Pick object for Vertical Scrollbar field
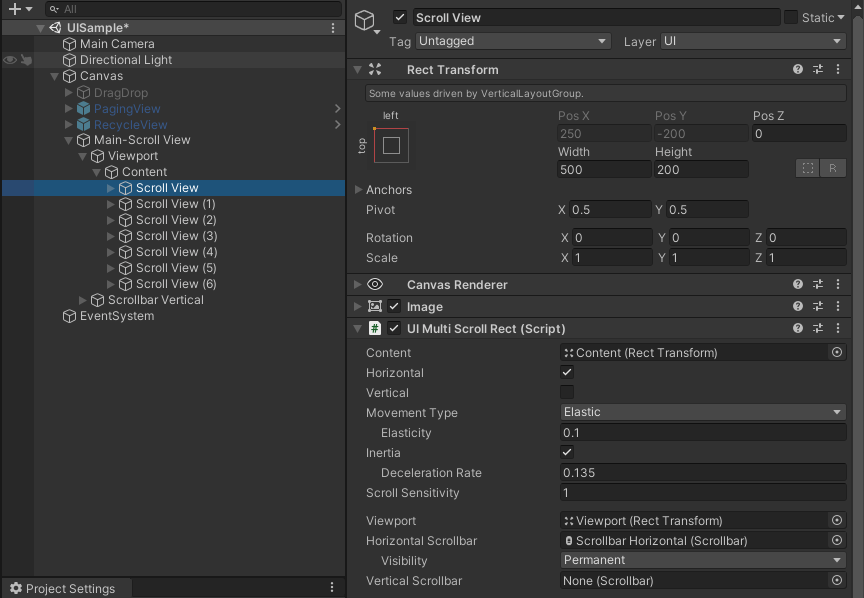 tap(836, 580)
